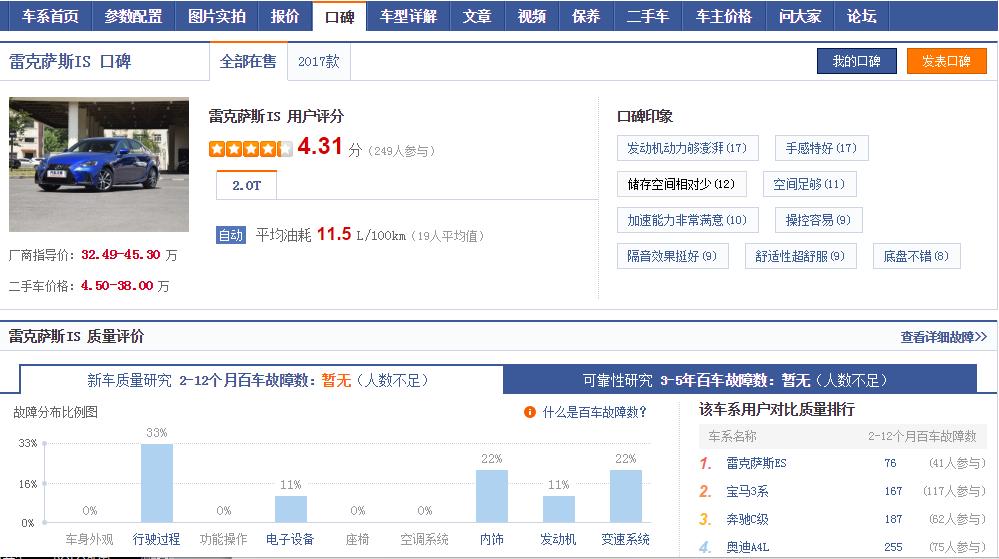Click the 雷克萨斯IS 口碑 heading
The width and height of the screenshot is (999, 559).
click(70, 62)
